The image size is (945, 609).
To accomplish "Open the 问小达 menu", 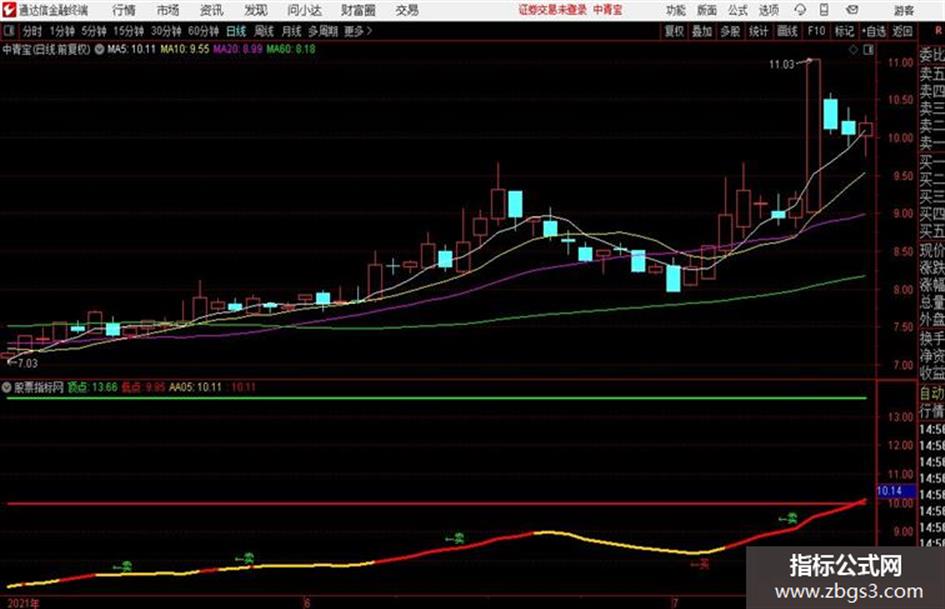I will (304, 10).
